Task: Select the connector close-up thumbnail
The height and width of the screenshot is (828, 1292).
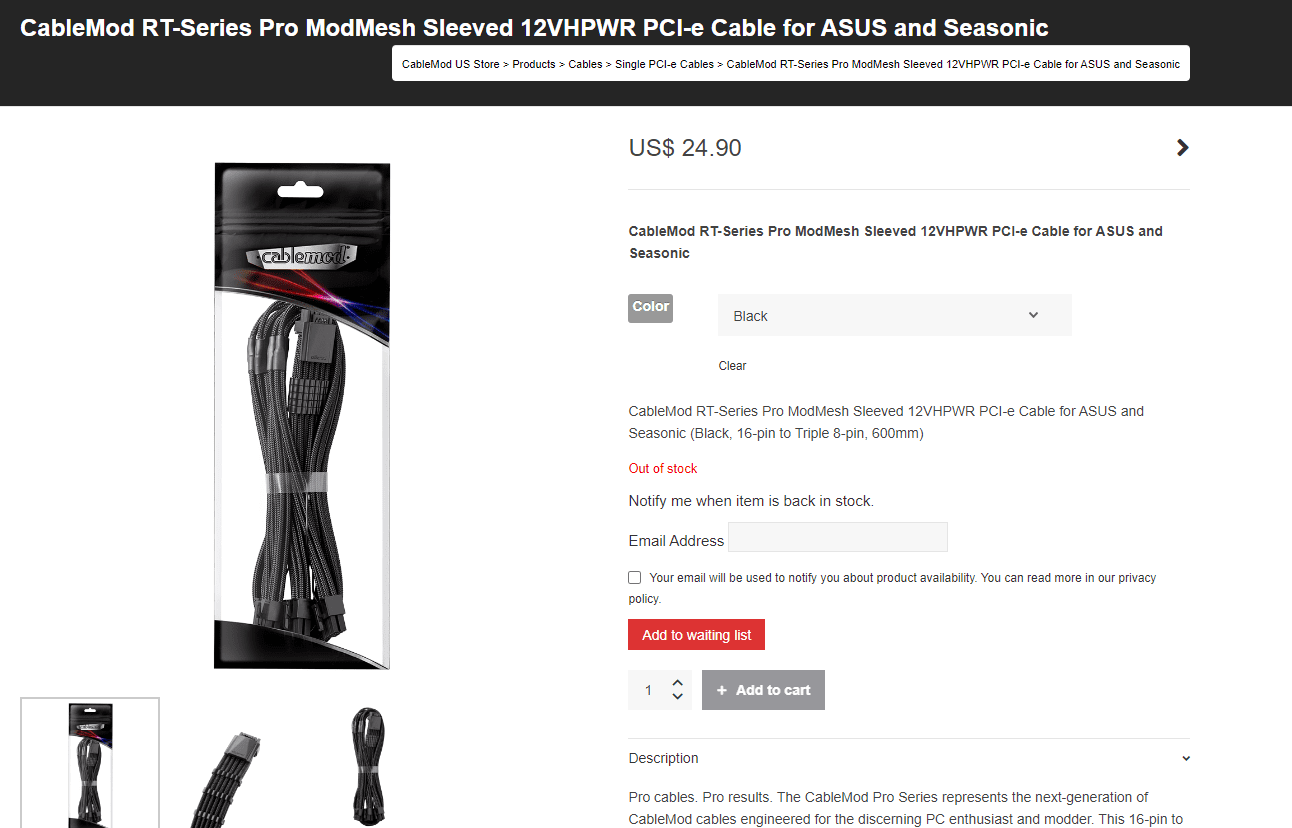Action: (x=229, y=763)
